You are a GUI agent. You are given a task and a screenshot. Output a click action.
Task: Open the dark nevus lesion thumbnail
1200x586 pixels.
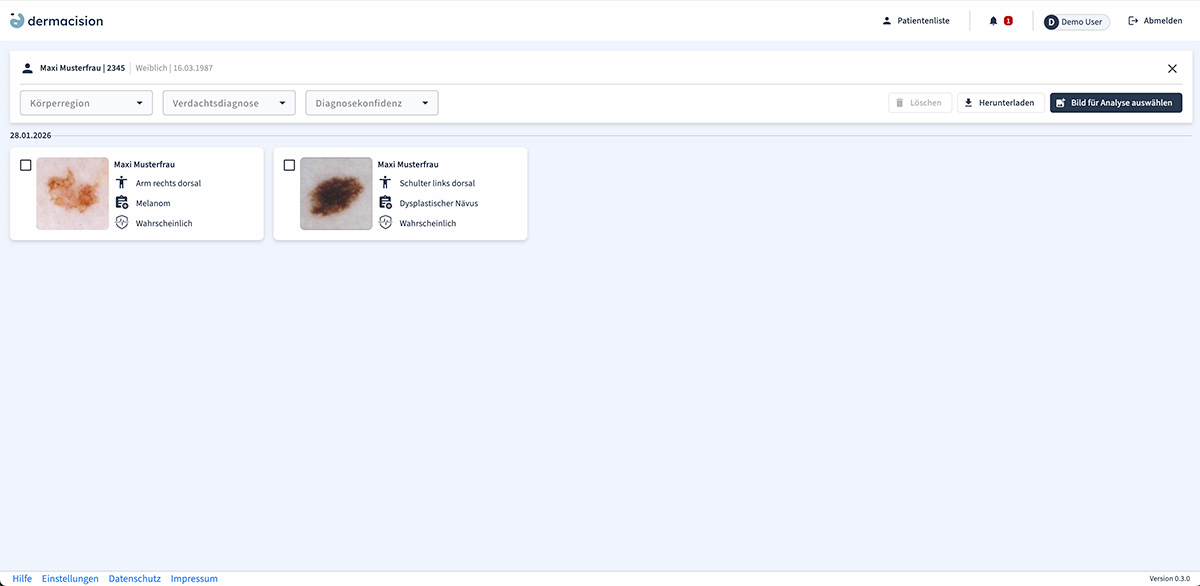[336, 194]
